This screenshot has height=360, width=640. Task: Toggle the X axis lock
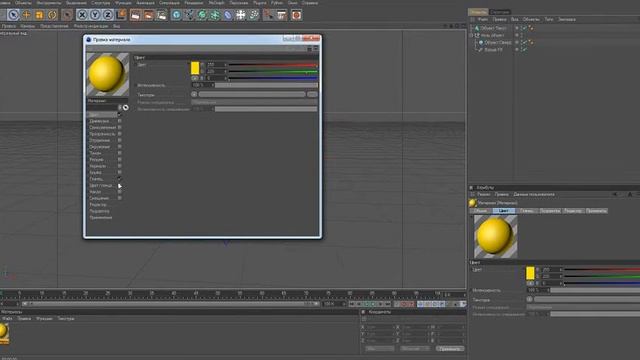point(82,15)
